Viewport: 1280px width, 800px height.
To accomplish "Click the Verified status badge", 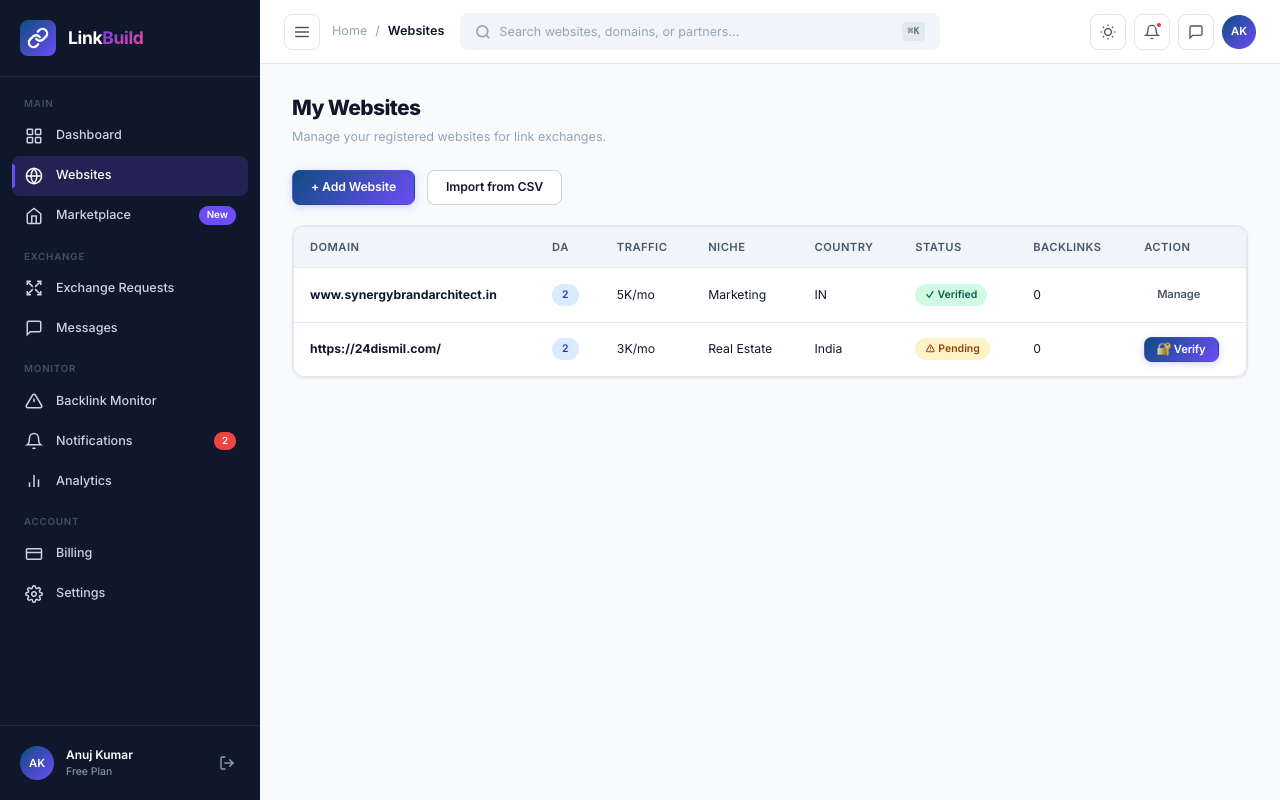I will [x=951, y=295].
